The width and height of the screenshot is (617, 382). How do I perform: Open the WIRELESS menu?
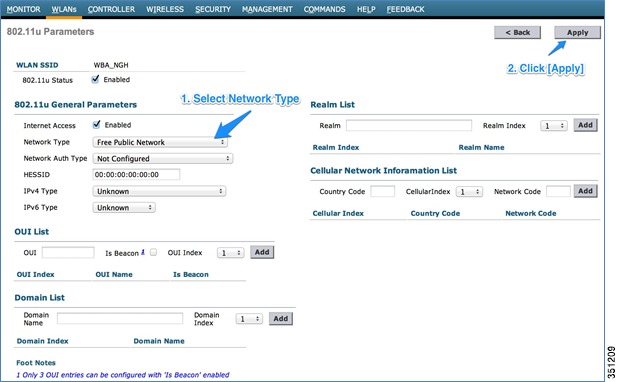click(x=165, y=9)
